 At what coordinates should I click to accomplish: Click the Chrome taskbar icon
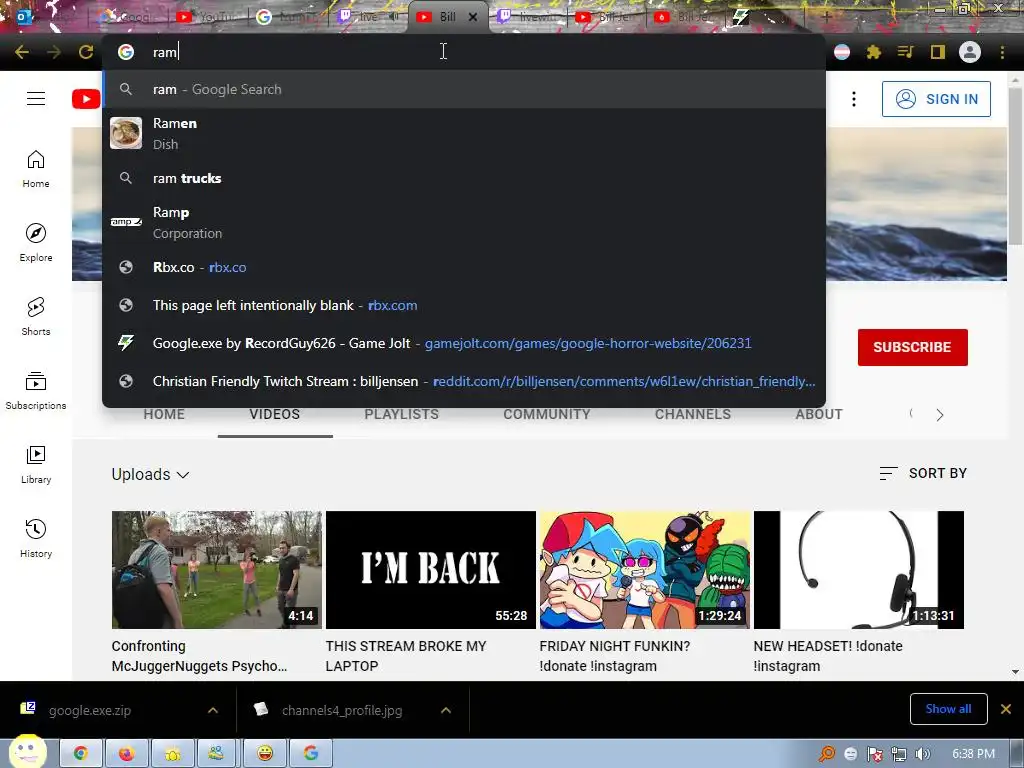[x=80, y=754]
